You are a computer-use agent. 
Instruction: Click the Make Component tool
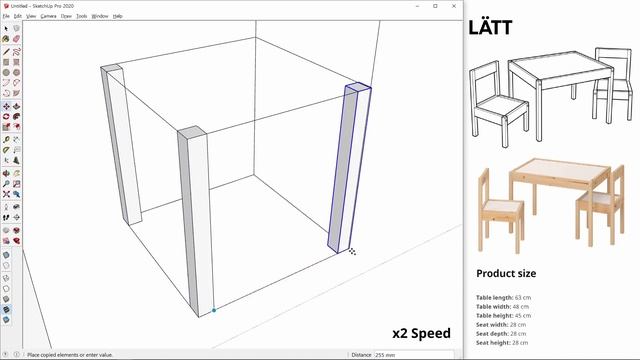[x=16, y=29]
